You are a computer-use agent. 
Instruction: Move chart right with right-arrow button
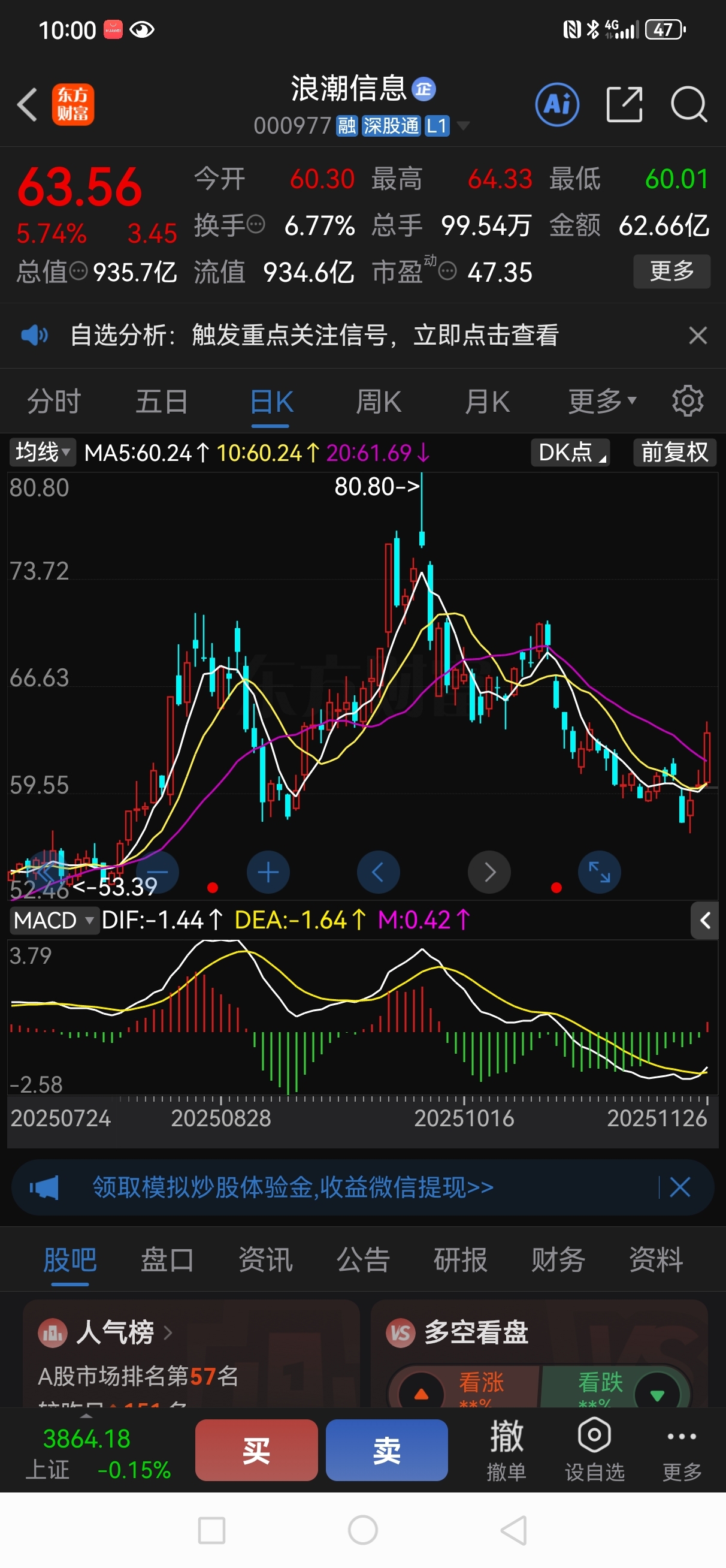click(x=489, y=872)
